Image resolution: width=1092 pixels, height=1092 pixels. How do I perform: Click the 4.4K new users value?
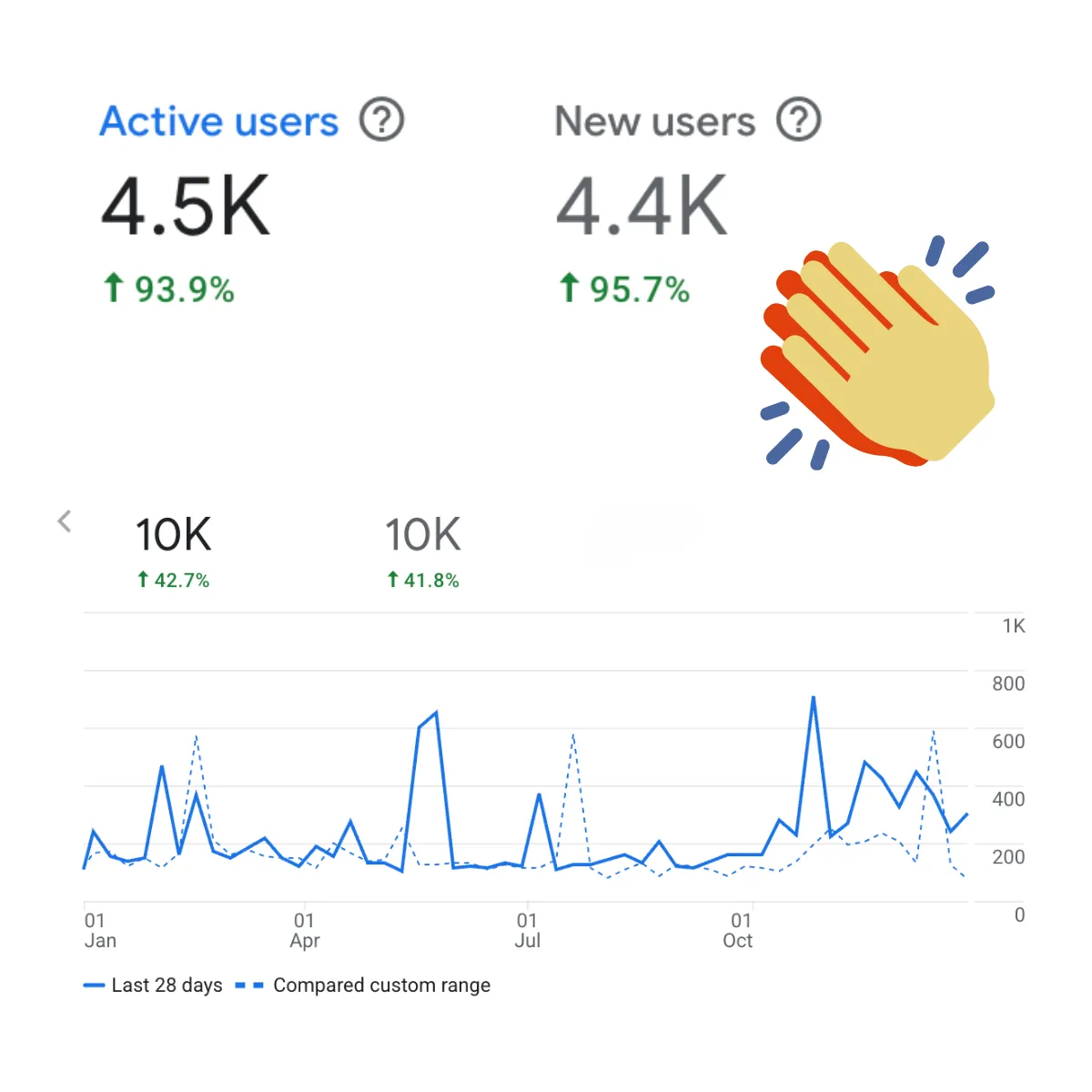pos(642,206)
